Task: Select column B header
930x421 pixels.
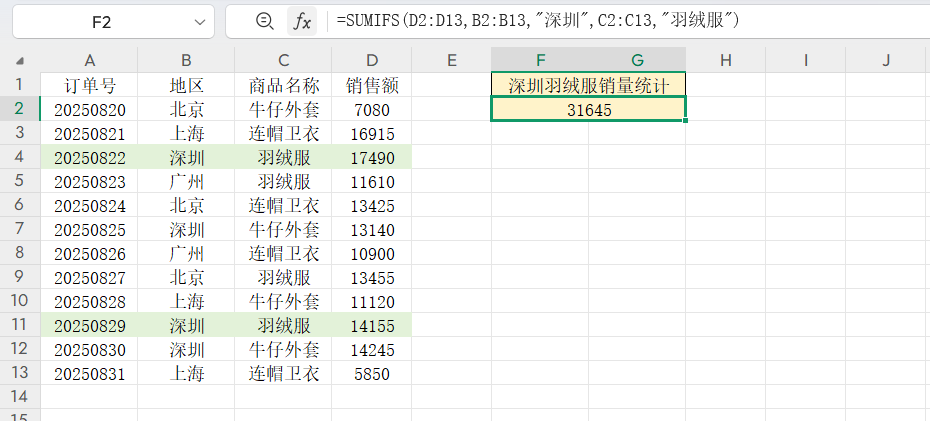Action: [186, 60]
